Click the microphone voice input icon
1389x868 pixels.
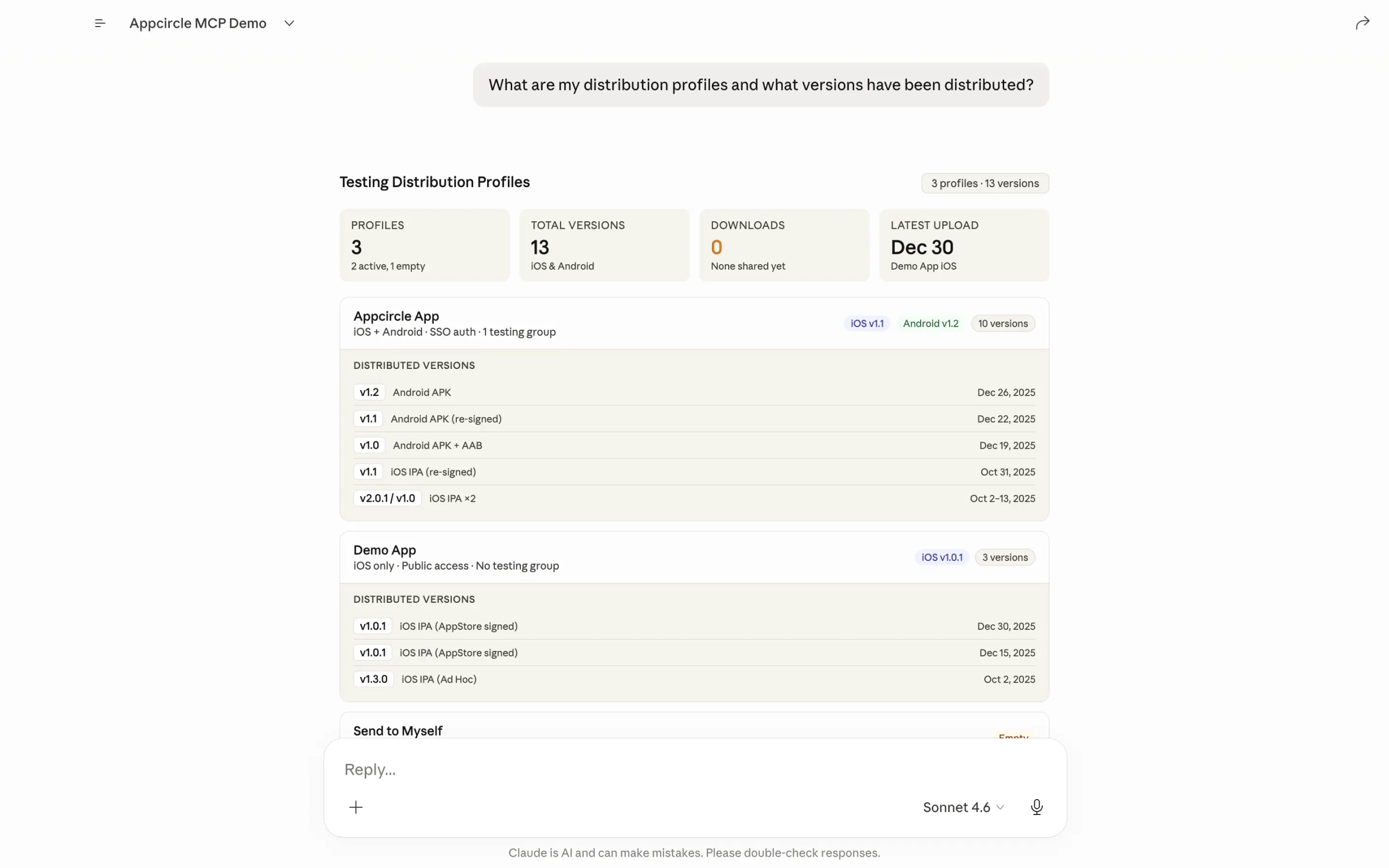click(1036, 807)
